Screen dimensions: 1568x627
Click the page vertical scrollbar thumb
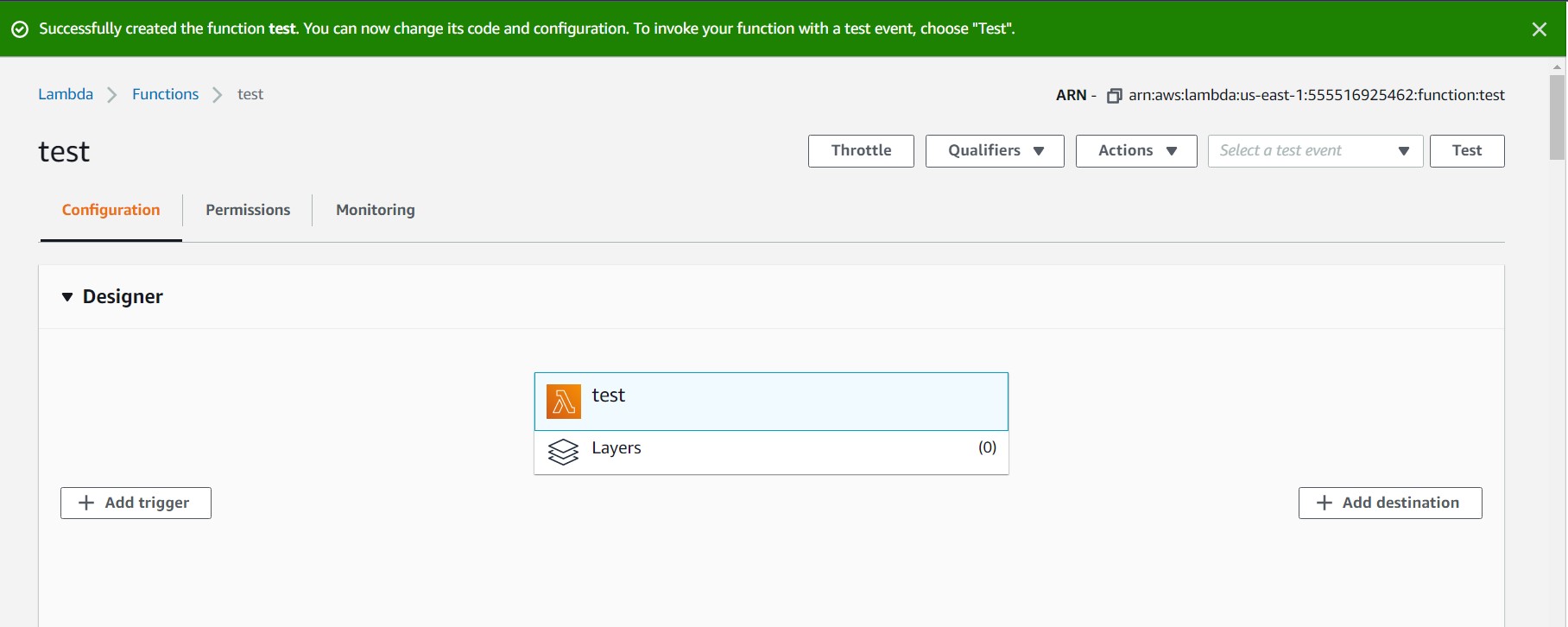pos(1557,117)
